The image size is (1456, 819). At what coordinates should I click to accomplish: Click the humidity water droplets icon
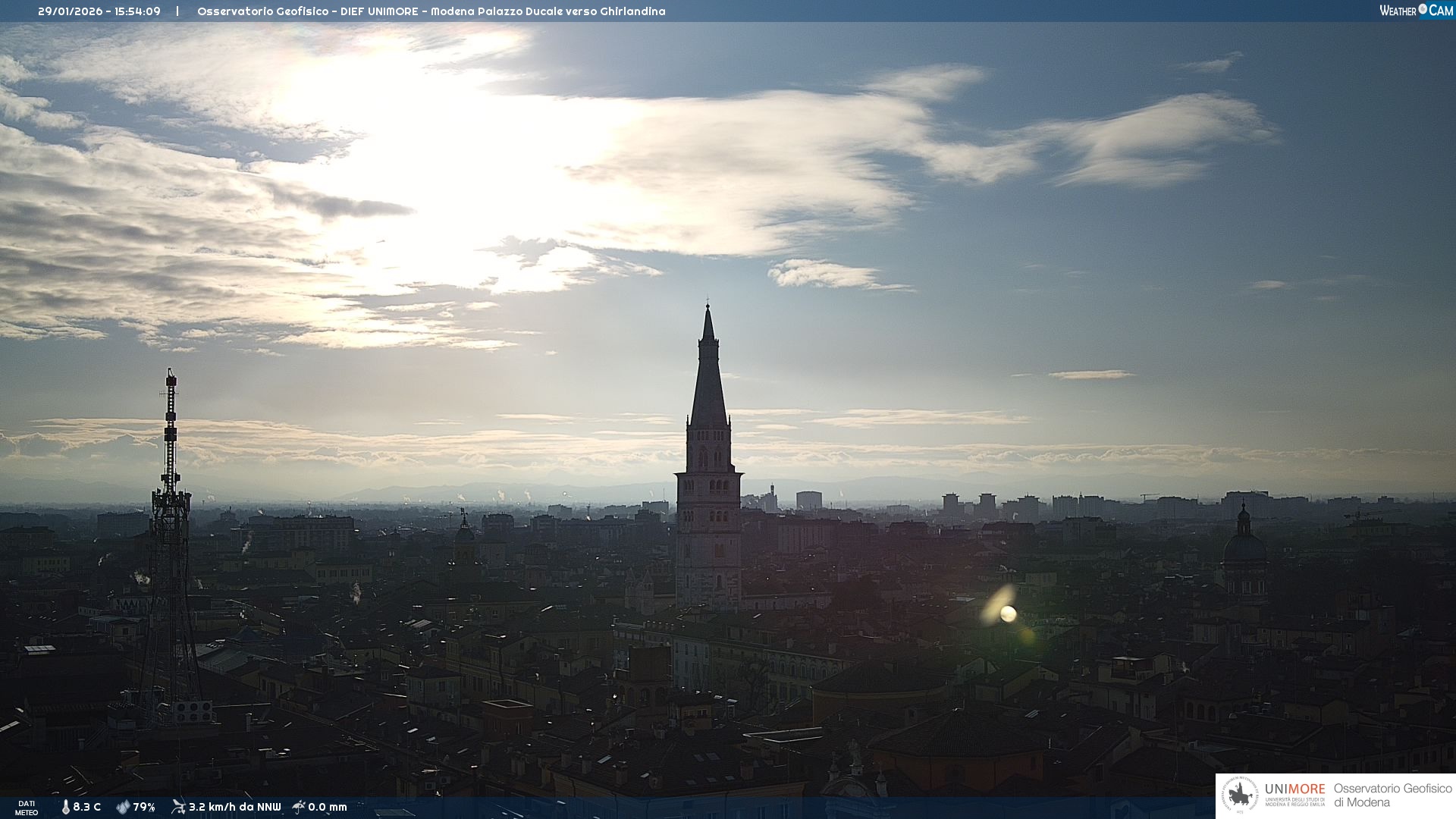pyautogui.click(x=123, y=807)
